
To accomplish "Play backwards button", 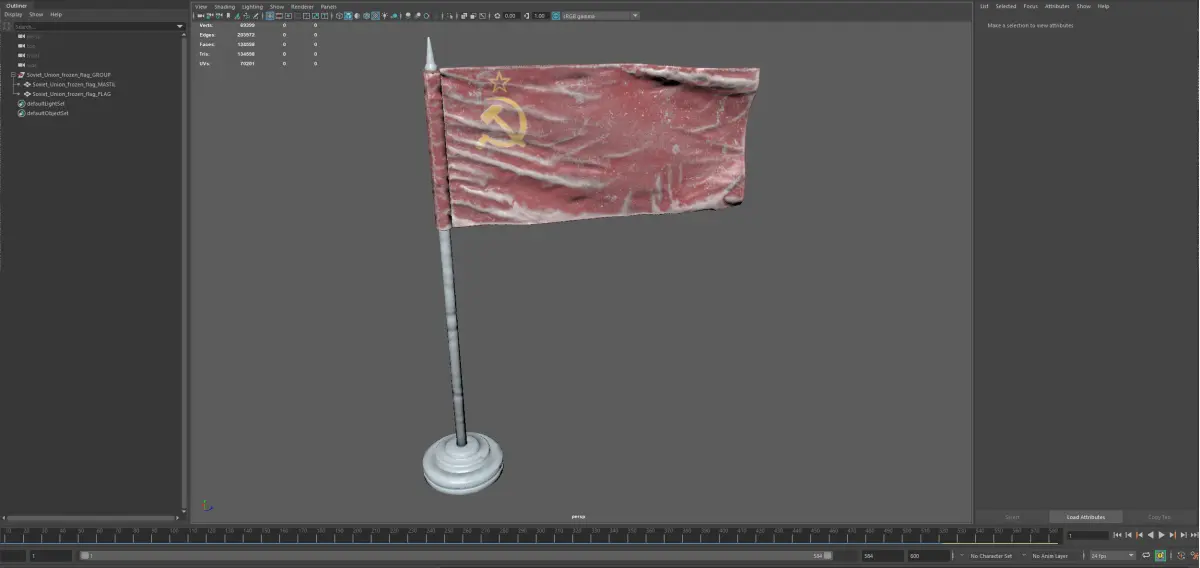I will [1150, 535].
